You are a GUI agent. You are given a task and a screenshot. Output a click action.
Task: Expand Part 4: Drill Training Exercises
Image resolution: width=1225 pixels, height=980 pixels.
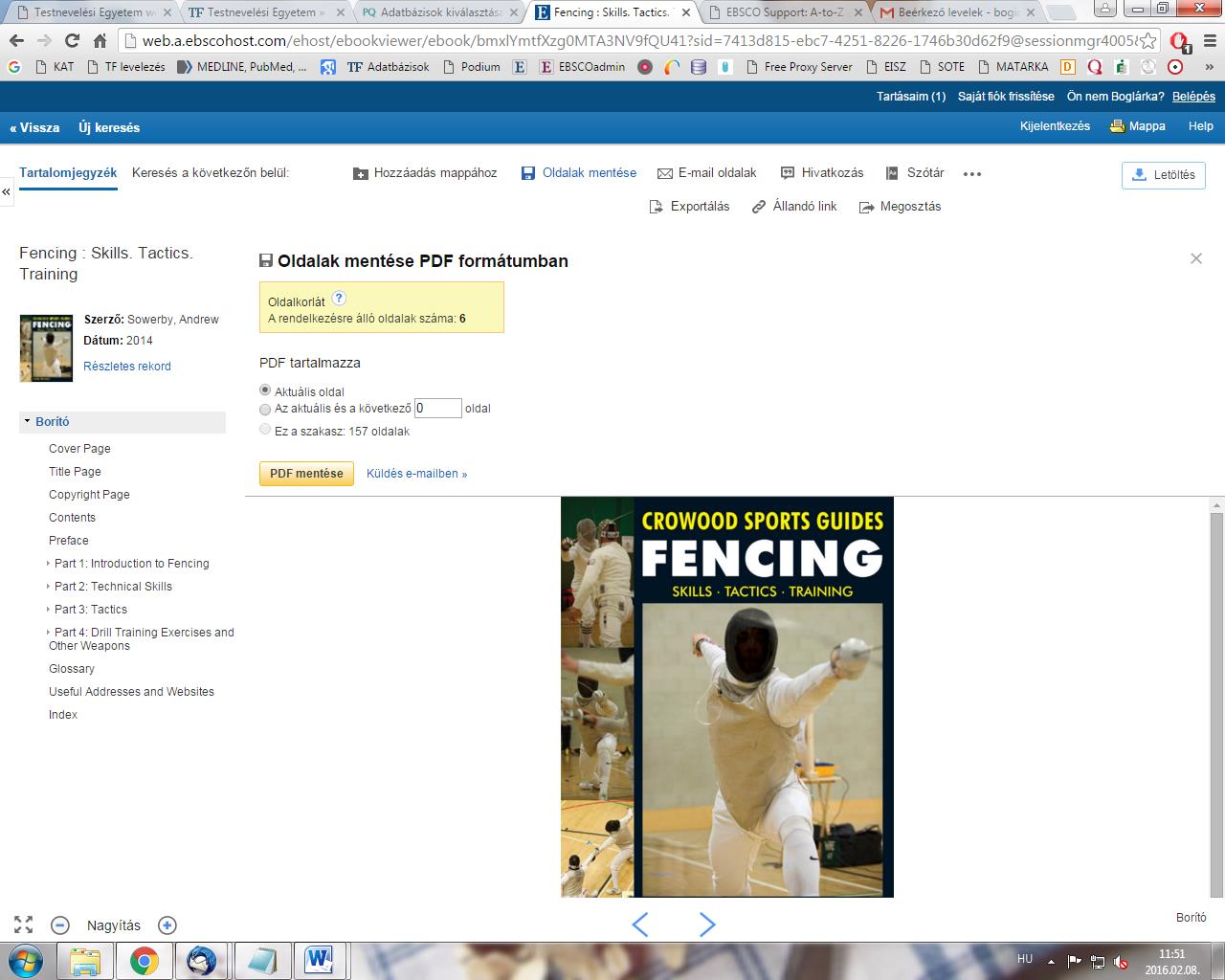point(48,633)
